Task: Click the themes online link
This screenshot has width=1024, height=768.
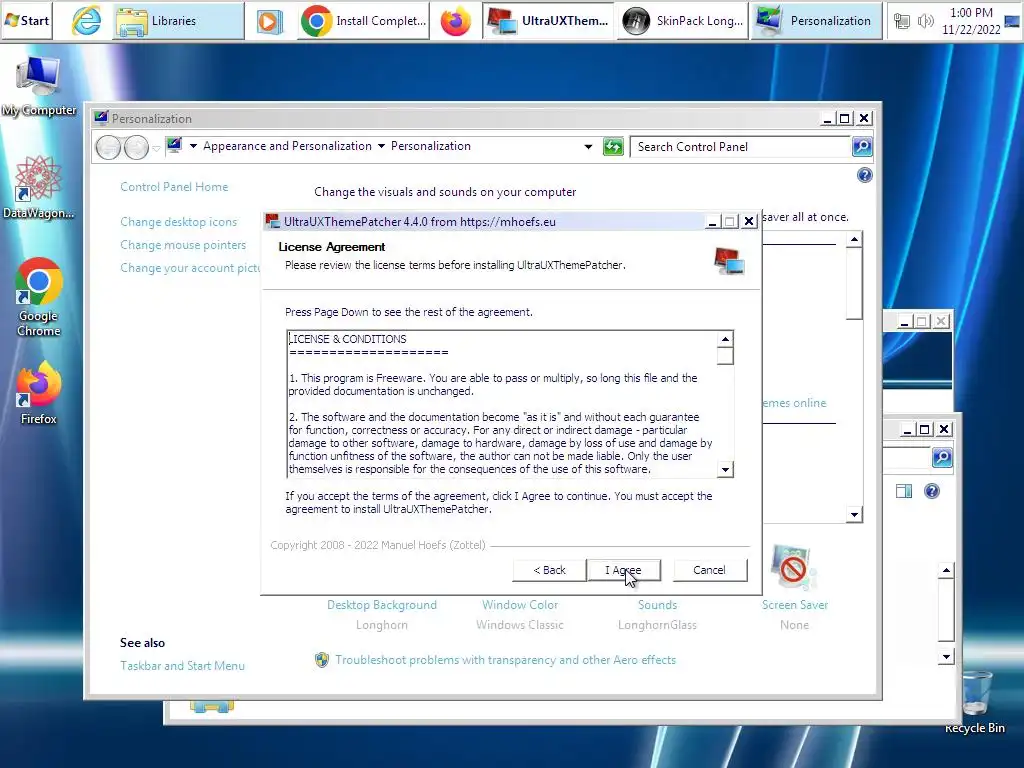Action: click(794, 404)
